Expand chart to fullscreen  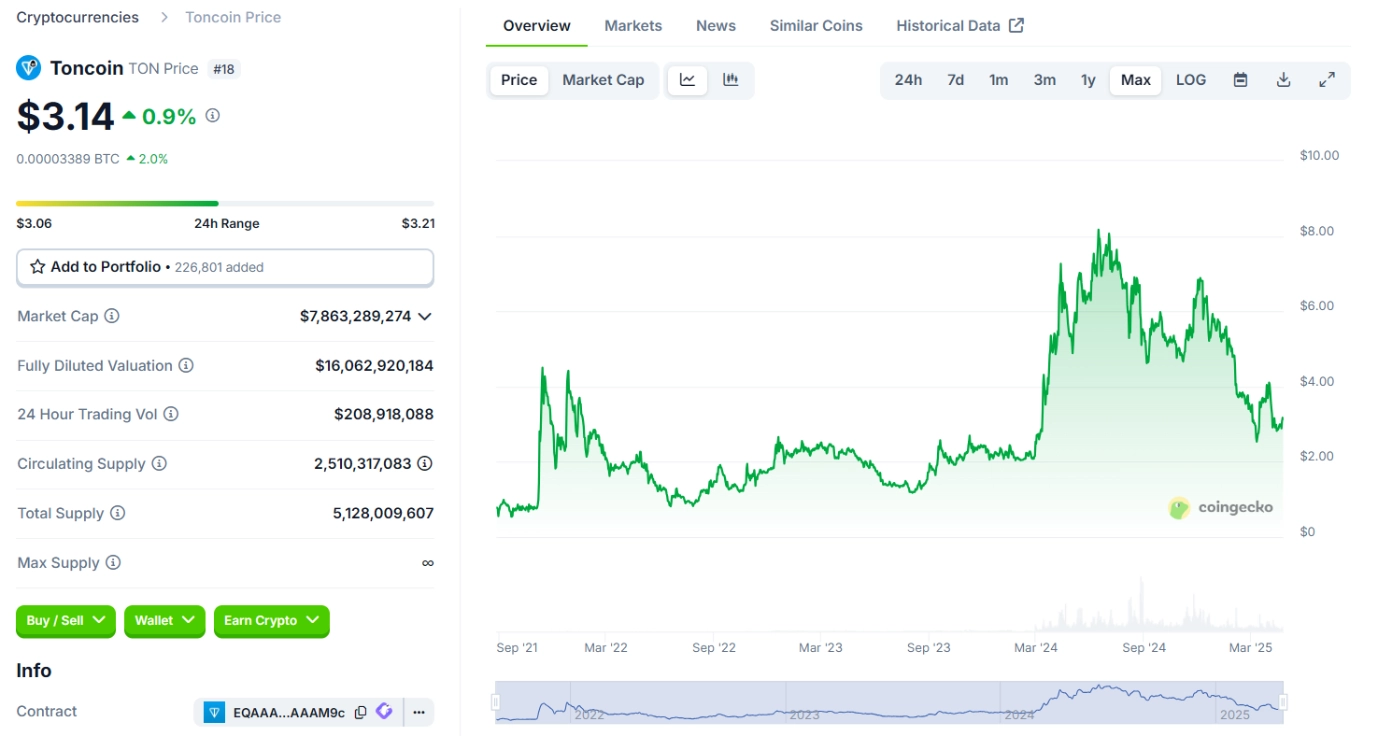coord(1327,80)
